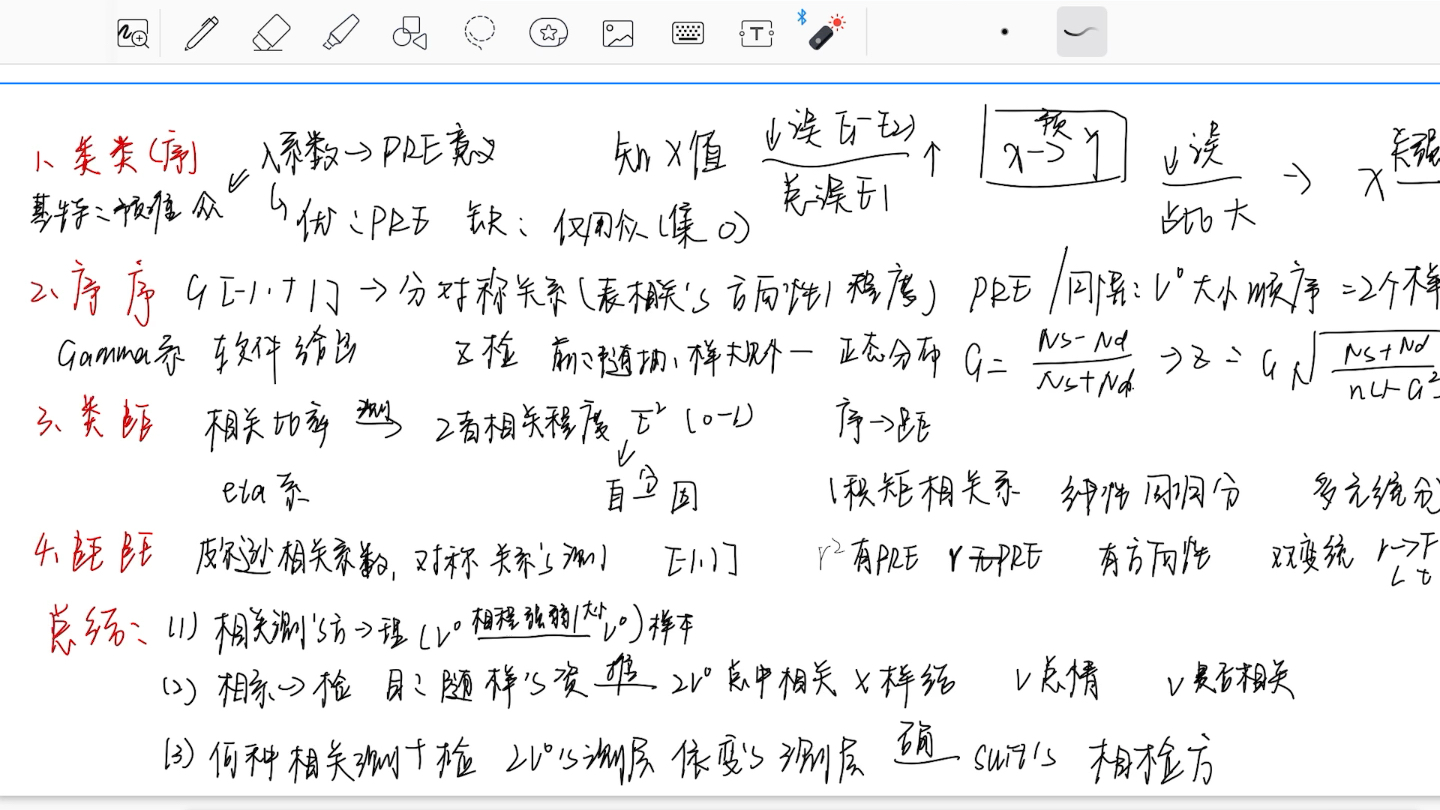
Task: Choose the selected stroke thickness option
Action: point(1082,32)
